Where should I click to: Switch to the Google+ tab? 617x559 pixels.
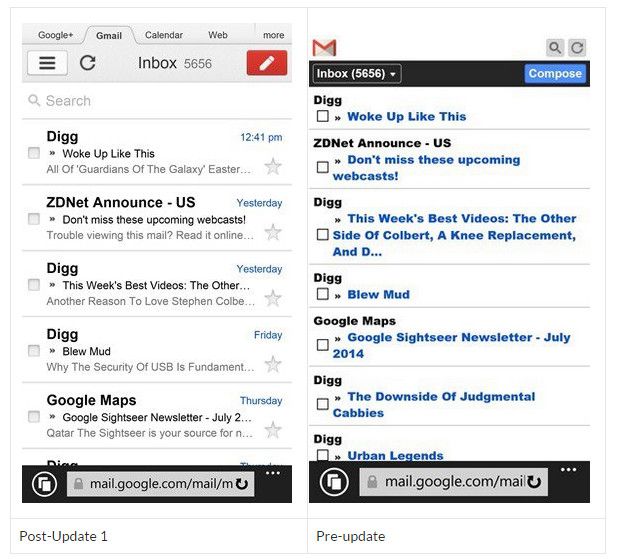pyautogui.click(x=56, y=35)
